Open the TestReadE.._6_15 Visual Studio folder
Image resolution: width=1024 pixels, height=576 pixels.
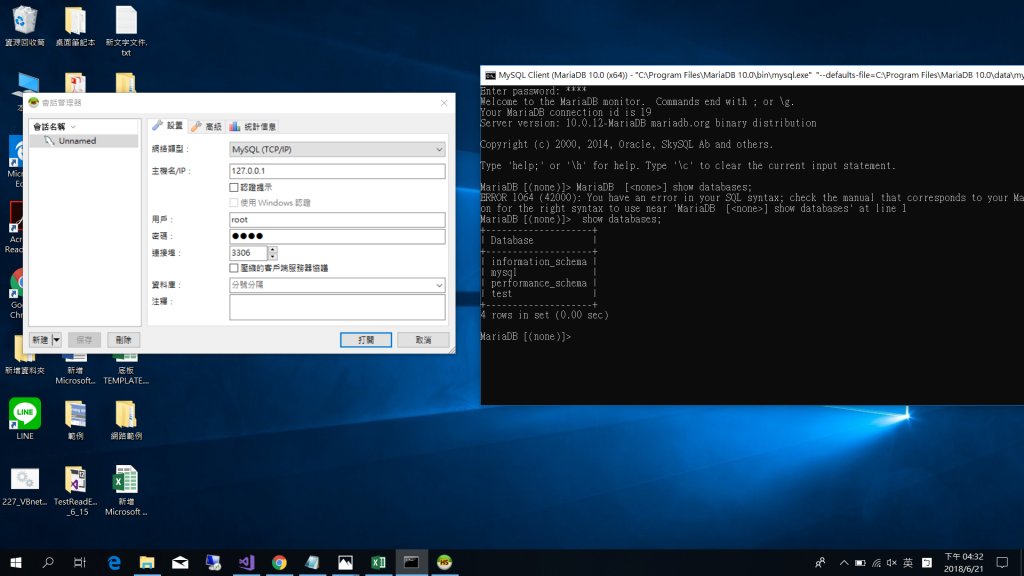point(75,491)
